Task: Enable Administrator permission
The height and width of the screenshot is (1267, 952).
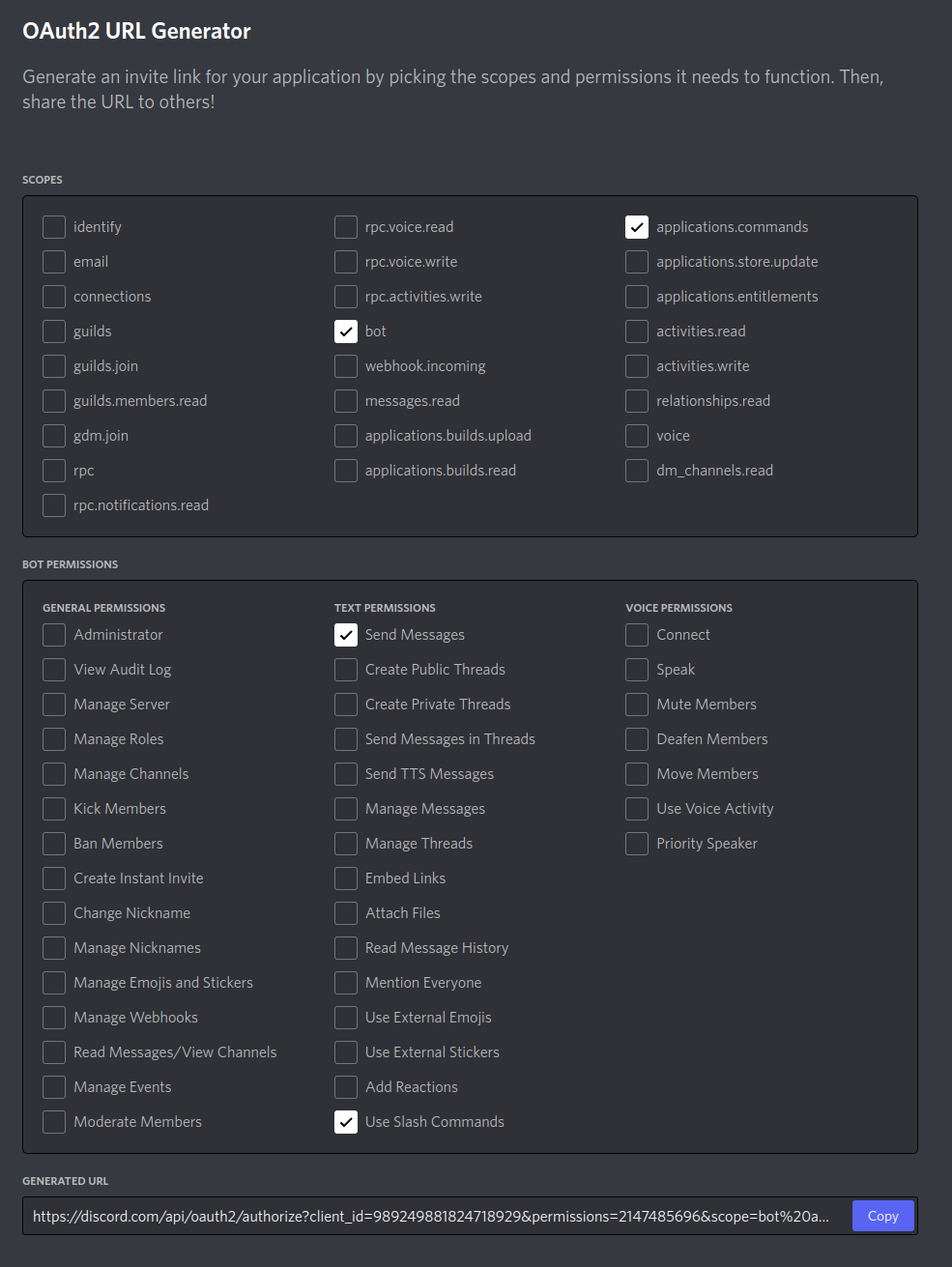Action: click(x=54, y=635)
